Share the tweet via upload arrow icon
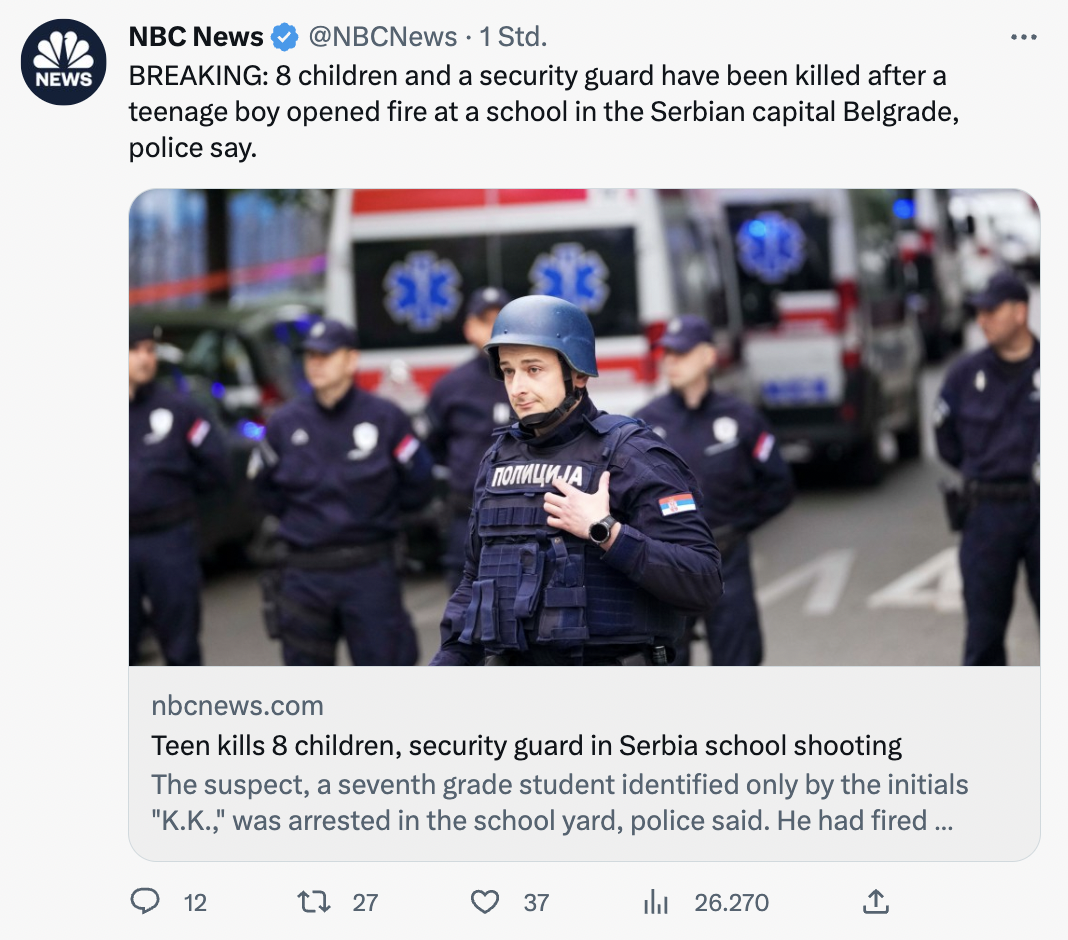Screen dimensions: 1068x940 tap(875, 902)
